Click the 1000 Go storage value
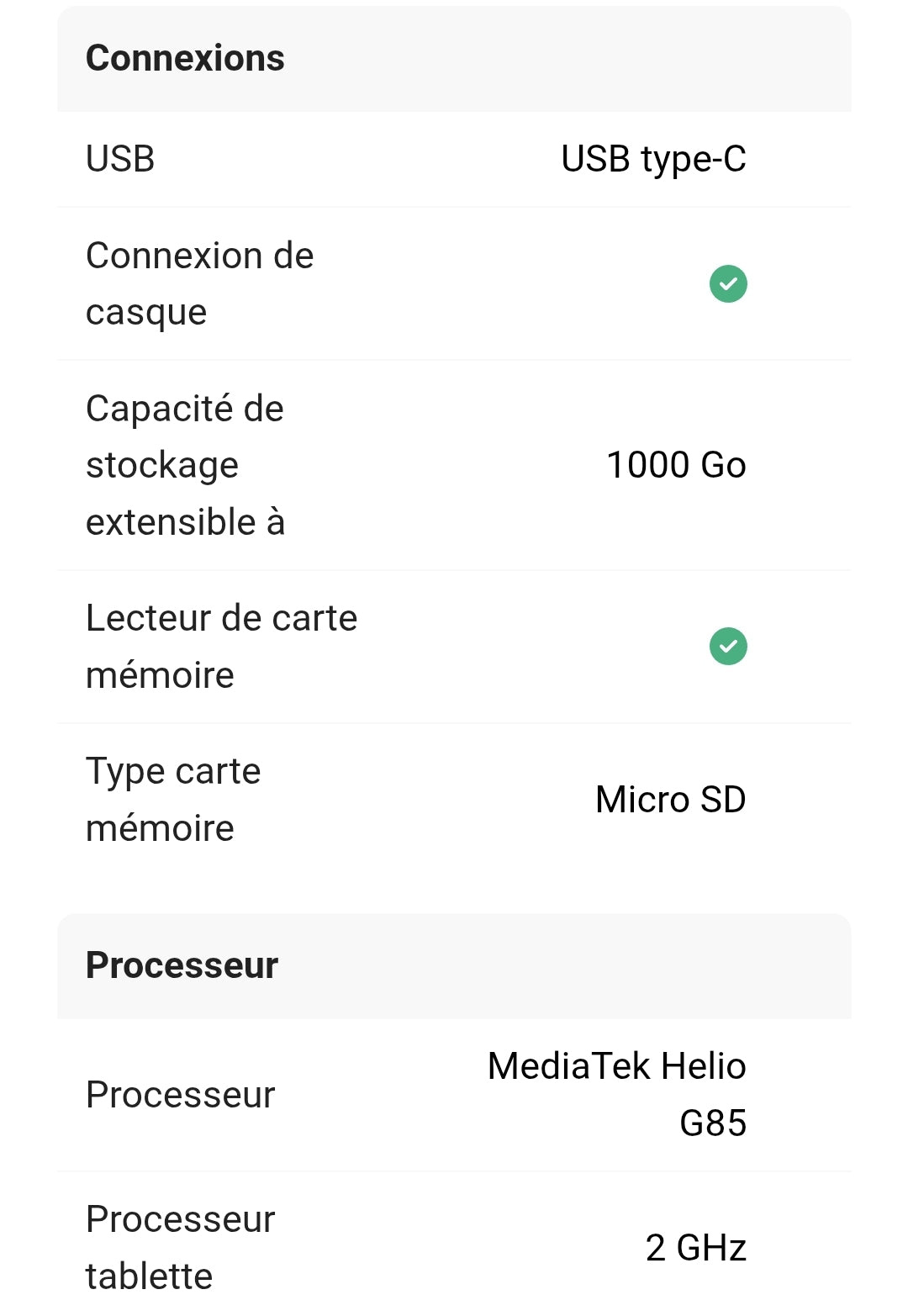This screenshot has height=1316, width=908. click(676, 465)
